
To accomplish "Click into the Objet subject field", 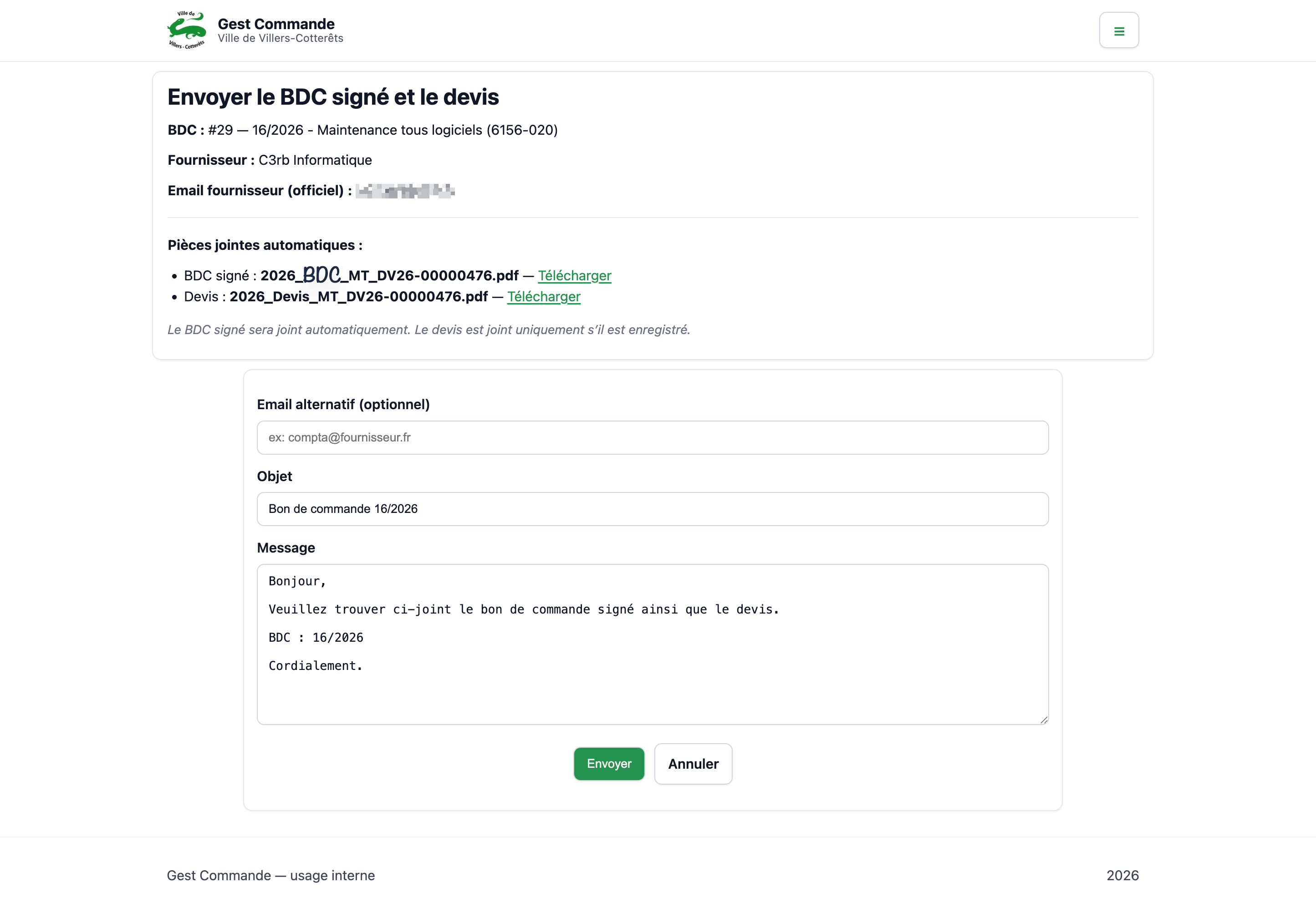I will [x=652, y=509].
